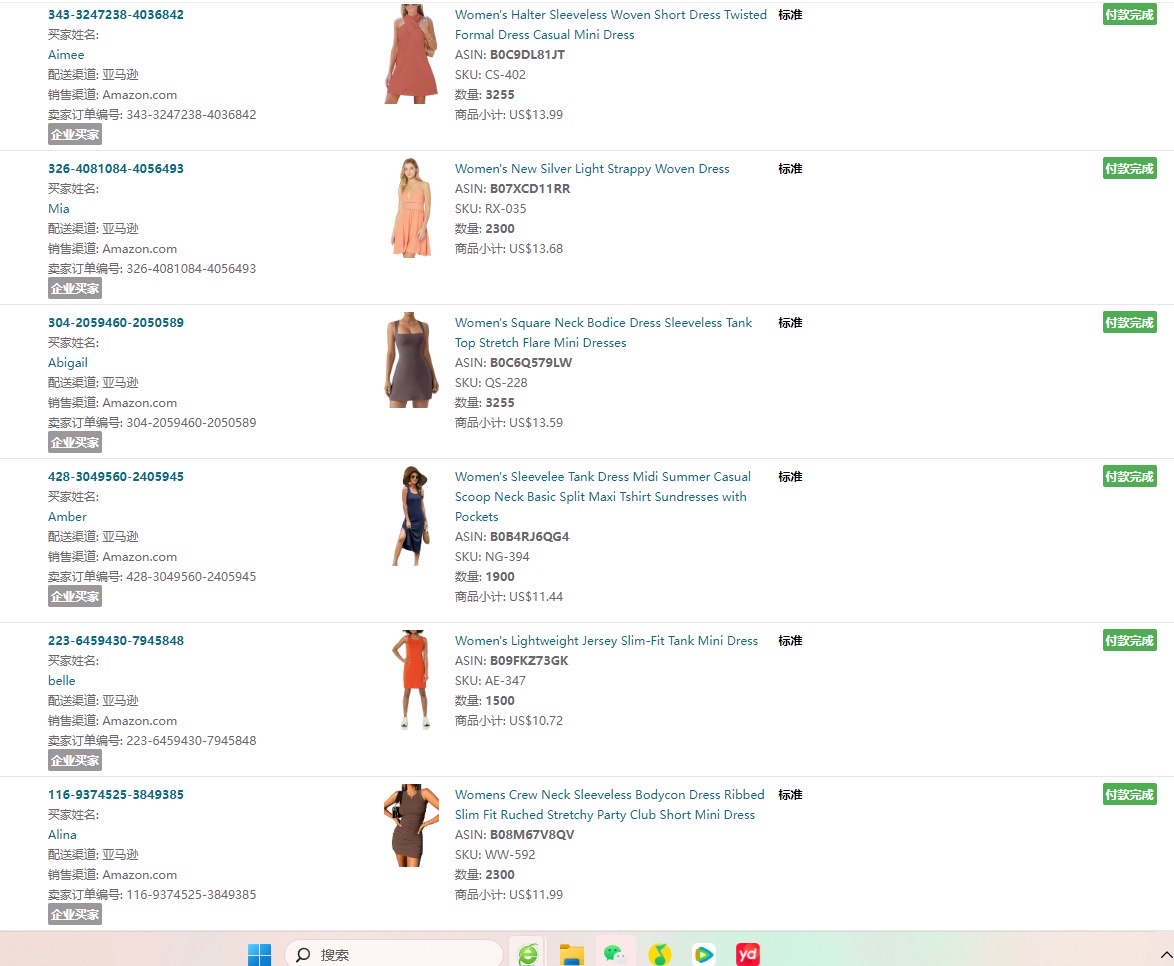Open Women's Halter Sleeveless Woven Short Dress listing

pos(610,25)
